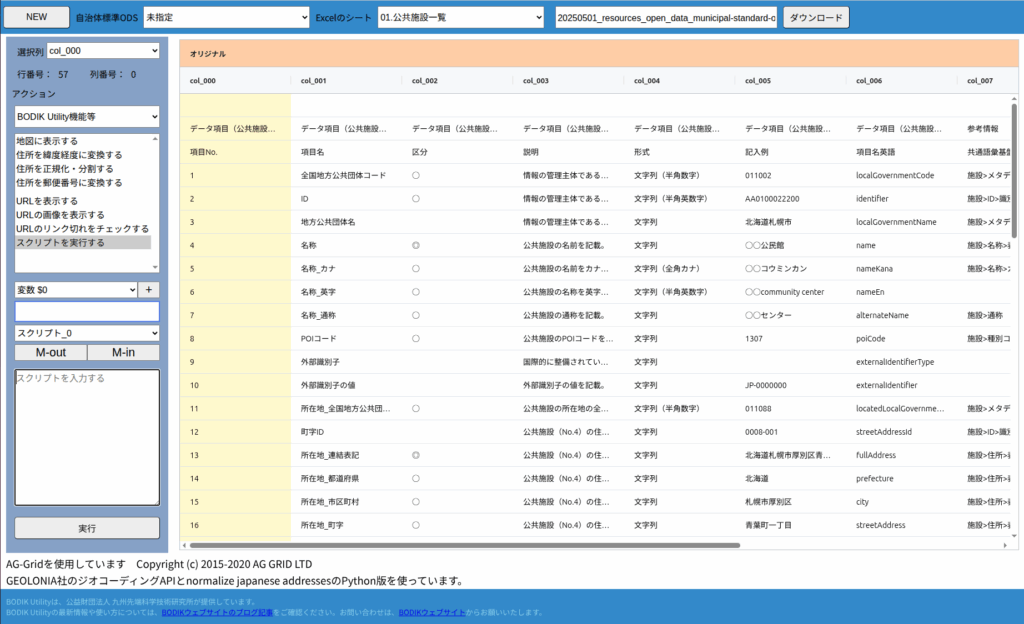Viewport: 1024px width, 624px height.
Task: Click the ダウンロード button
Action: coord(815,17)
